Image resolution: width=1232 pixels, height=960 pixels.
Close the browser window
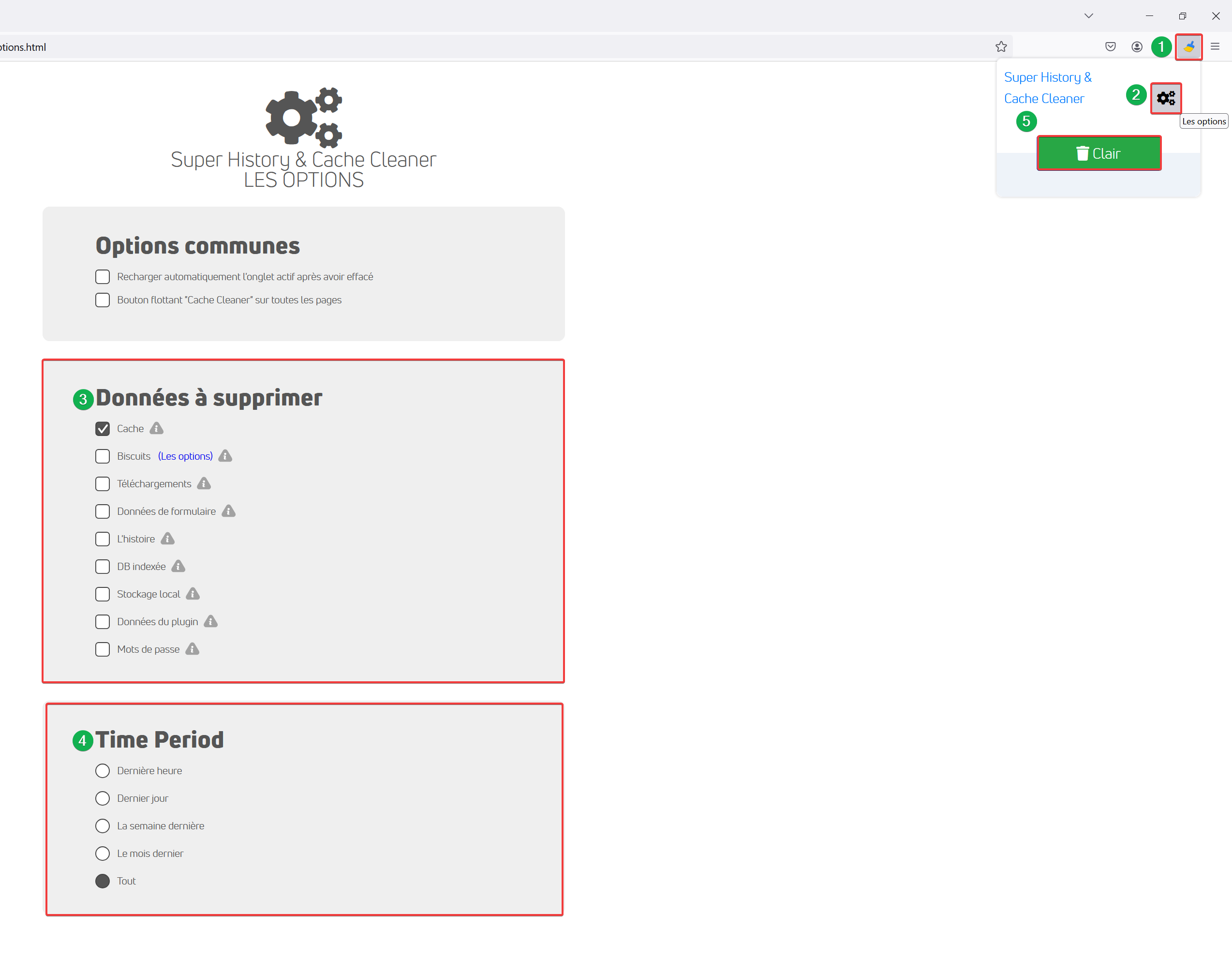coord(1215,16)
